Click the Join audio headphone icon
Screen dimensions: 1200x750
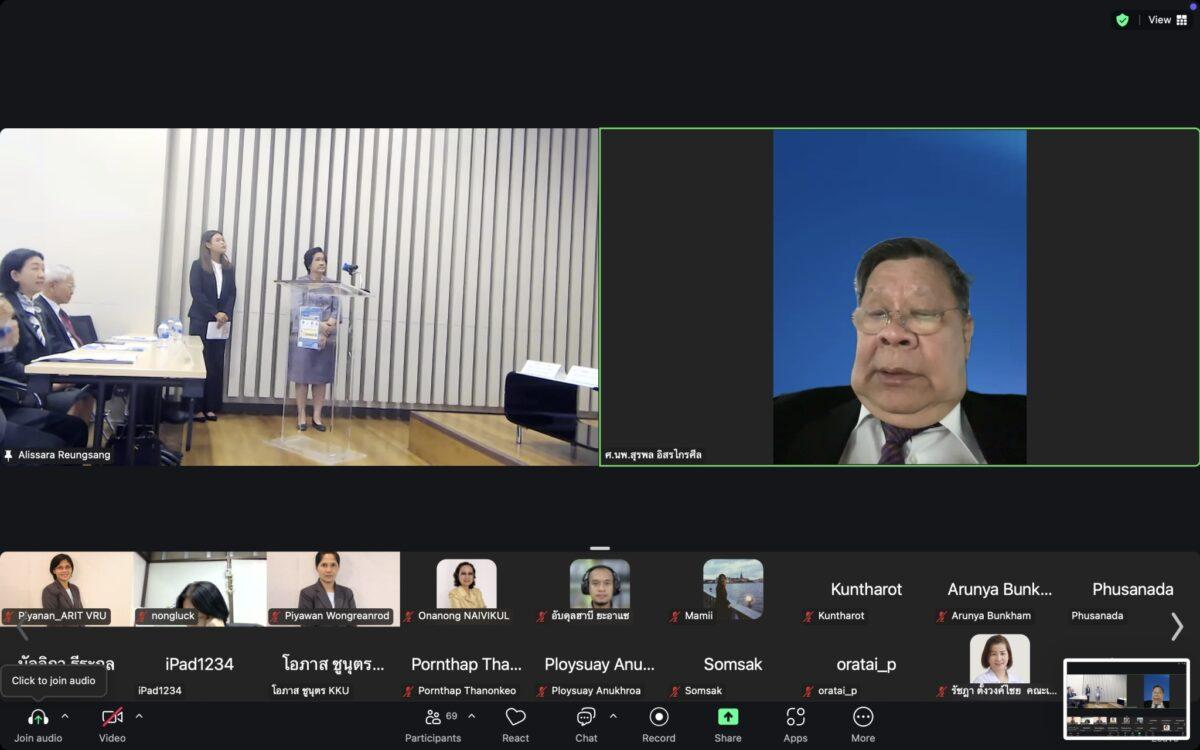click(38, 718)
